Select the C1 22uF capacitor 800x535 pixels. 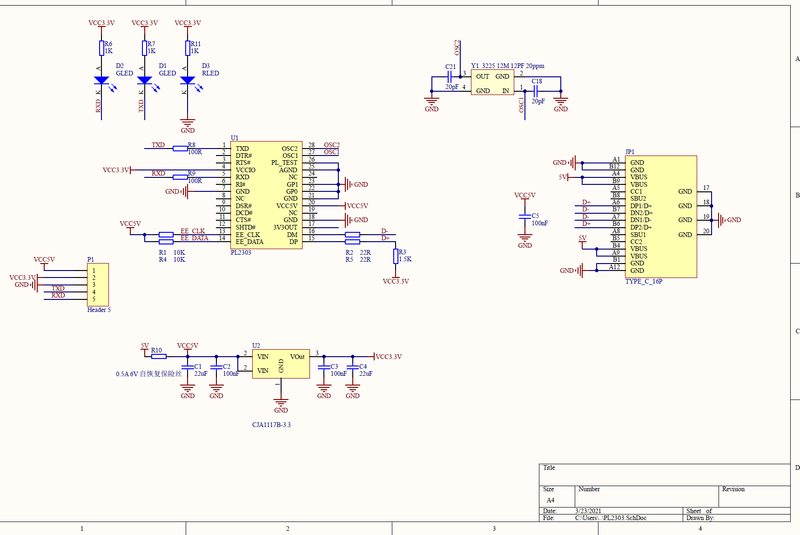[188, 367]
